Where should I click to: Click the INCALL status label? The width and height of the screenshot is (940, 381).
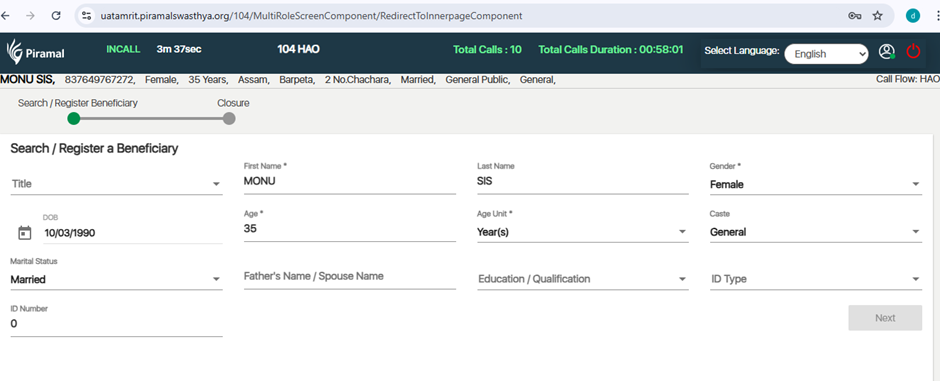[x=123, y=49]
